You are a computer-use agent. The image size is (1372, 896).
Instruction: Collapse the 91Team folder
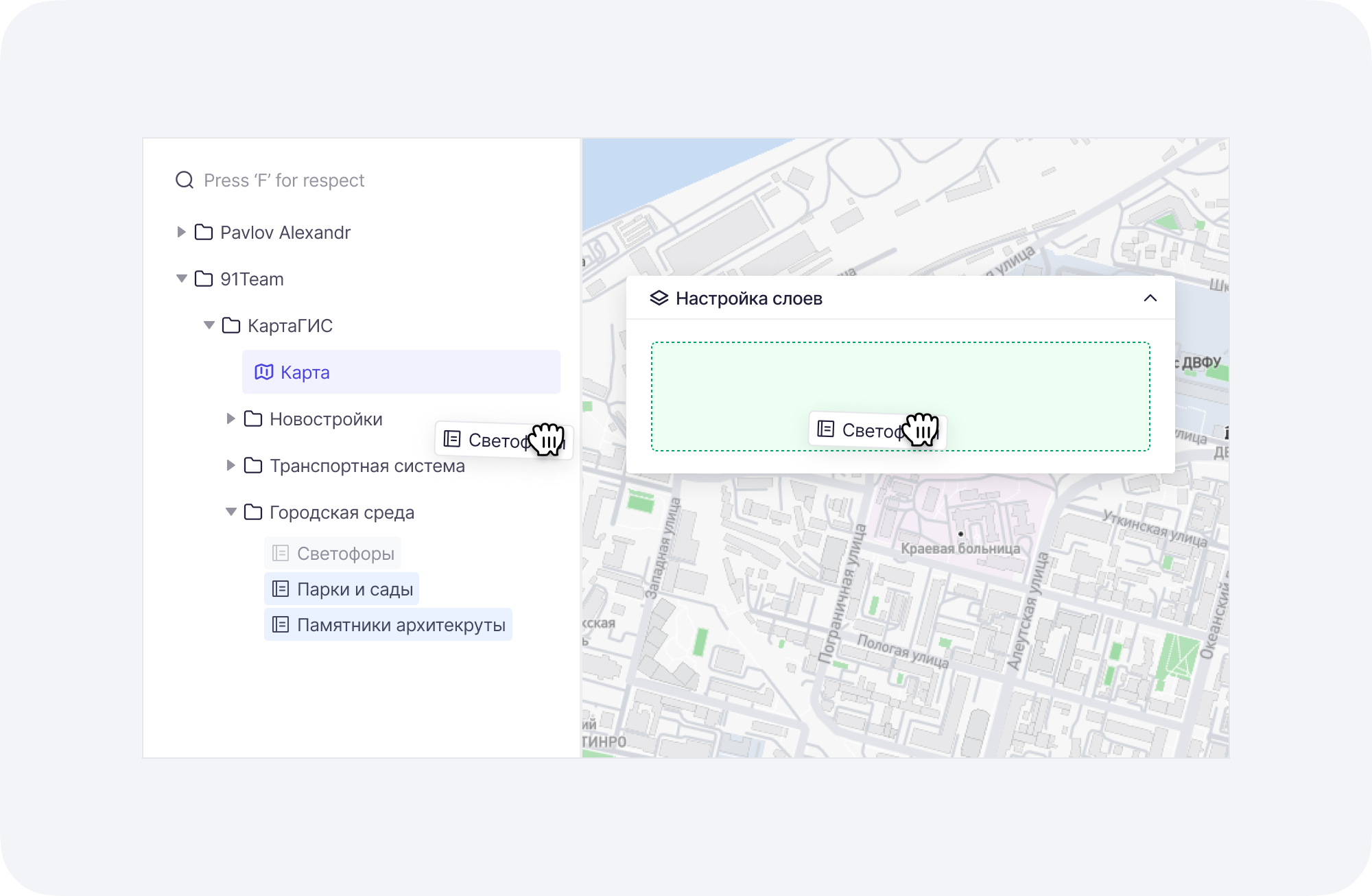[x=181, y=279]
